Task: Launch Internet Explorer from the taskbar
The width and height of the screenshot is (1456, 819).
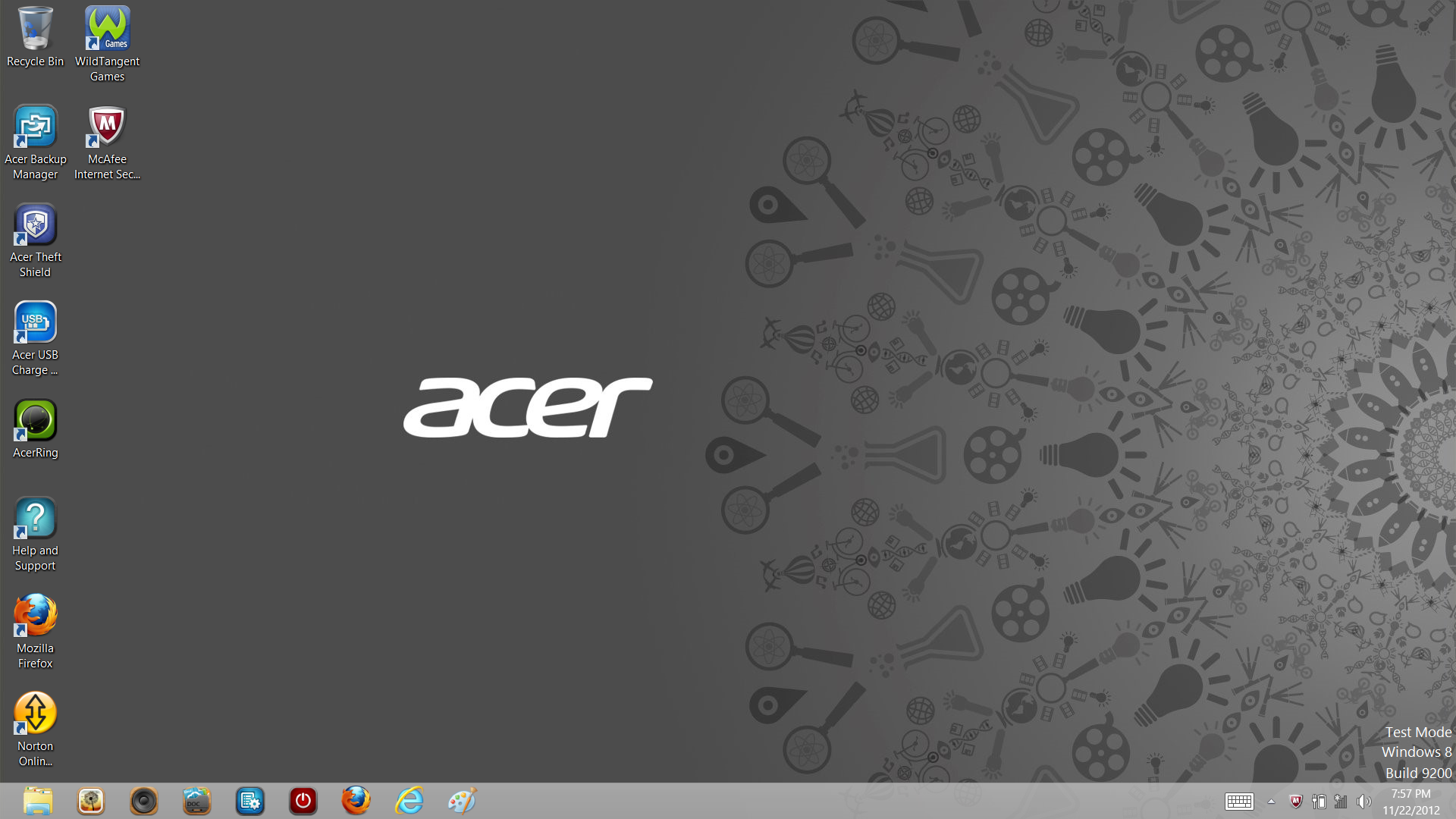Action: point(409,801)
